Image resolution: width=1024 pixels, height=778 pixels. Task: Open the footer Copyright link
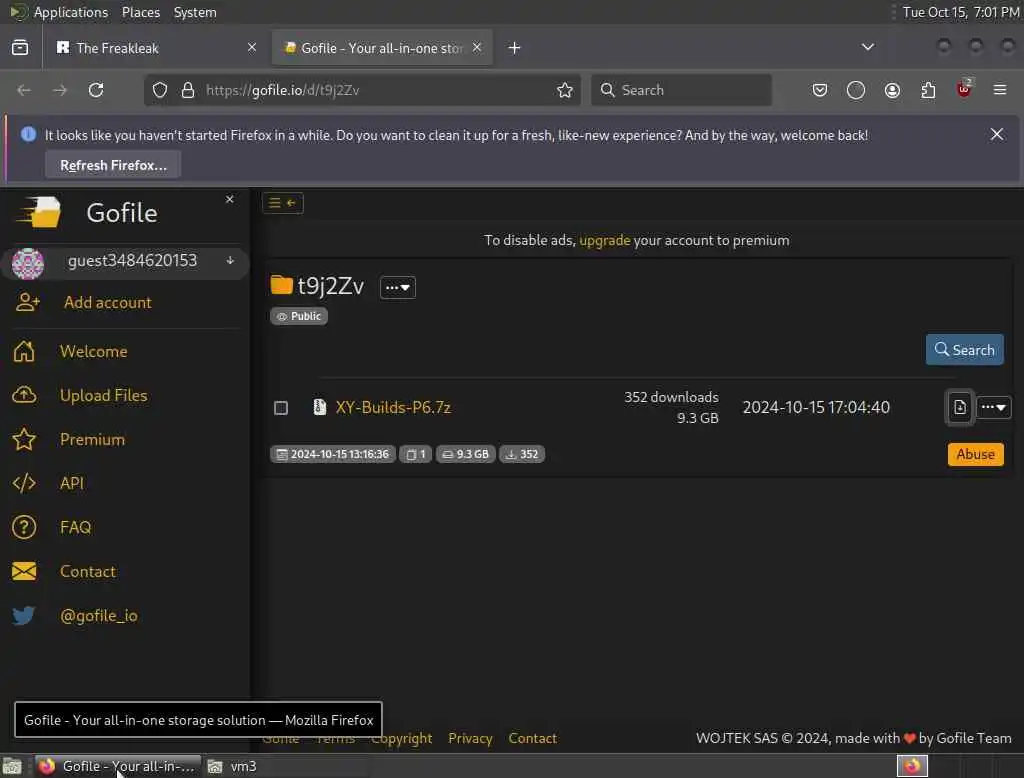tap(401, 738)
